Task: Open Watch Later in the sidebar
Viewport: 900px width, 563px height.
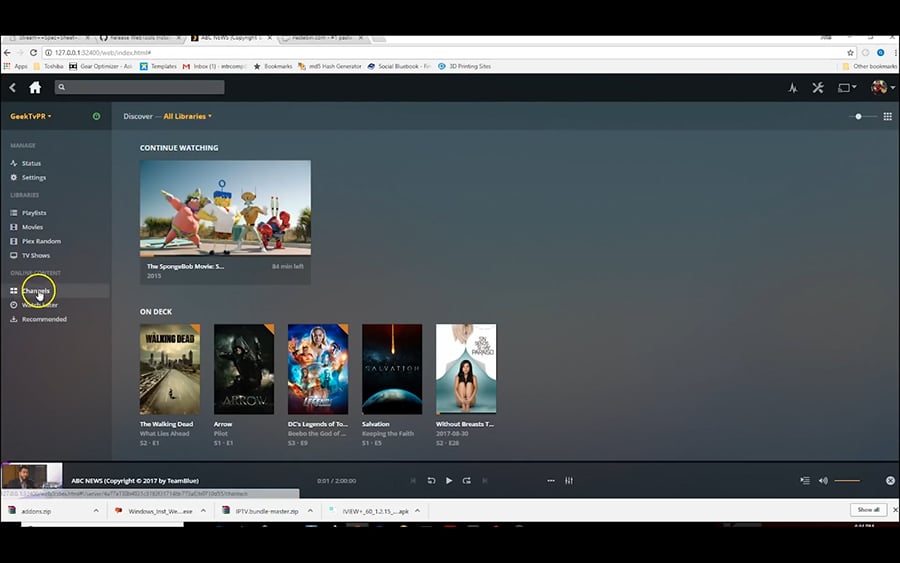Action: point(40,305)
